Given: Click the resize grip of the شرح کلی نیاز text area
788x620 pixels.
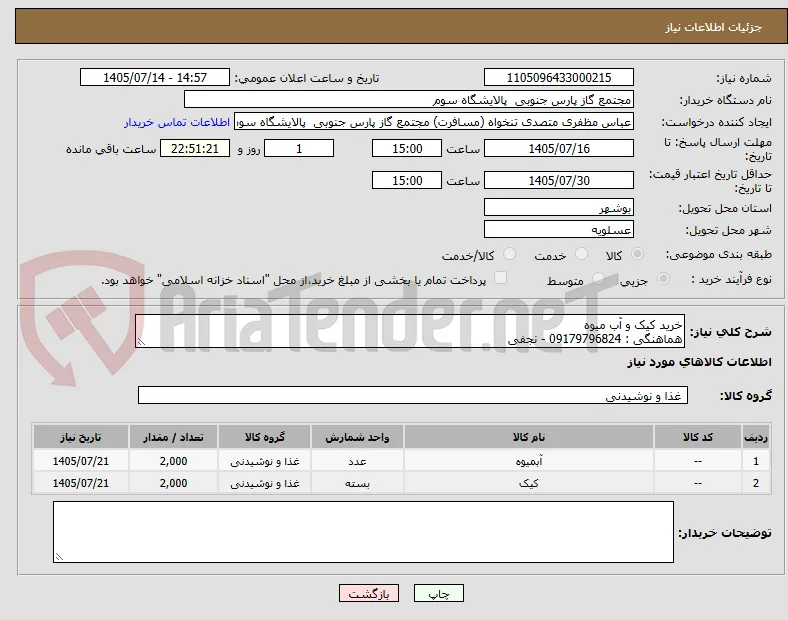Looking at the screenshot, I should (141, 342).
